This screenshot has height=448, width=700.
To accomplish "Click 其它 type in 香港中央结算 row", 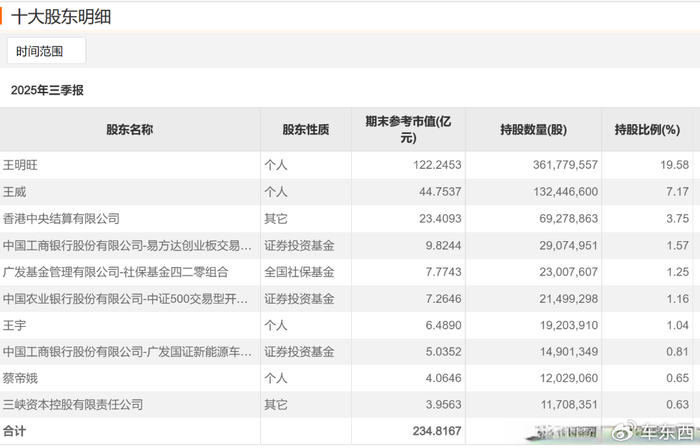I will [276, 219].
